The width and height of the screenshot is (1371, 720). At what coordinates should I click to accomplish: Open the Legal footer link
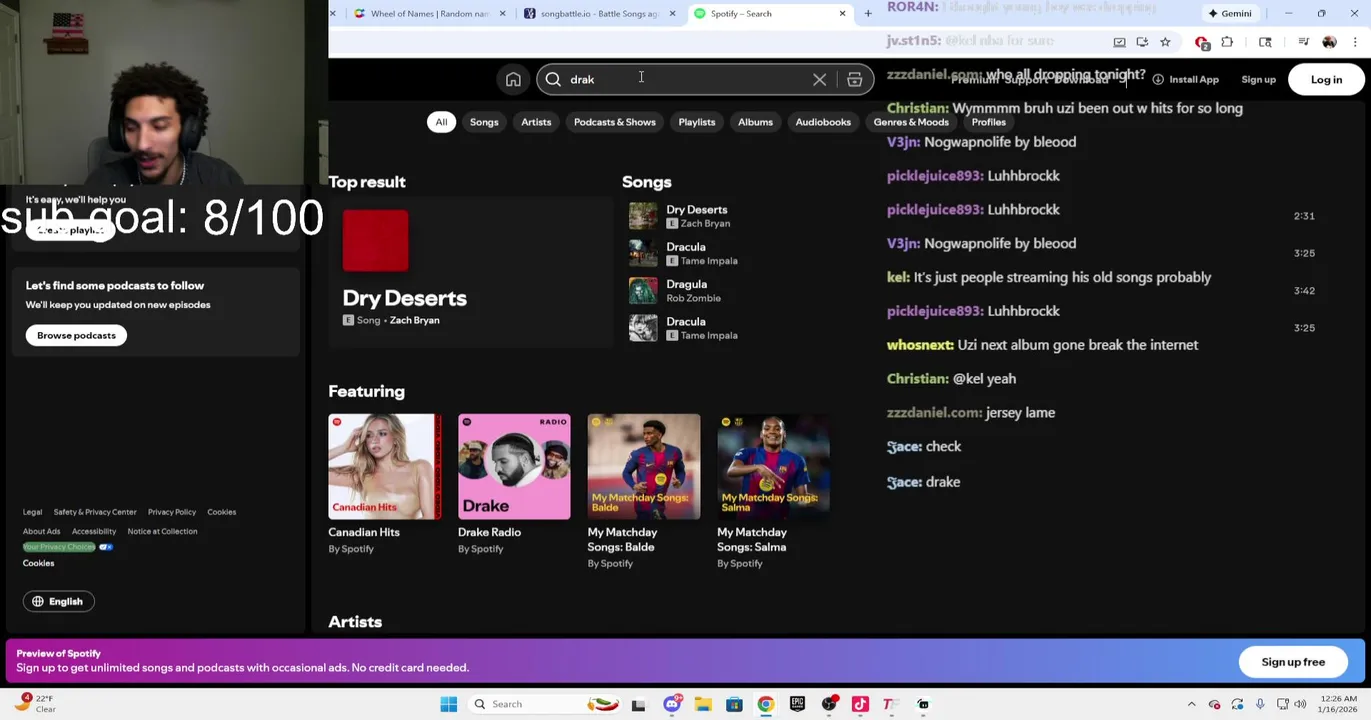tap(32, 512)
